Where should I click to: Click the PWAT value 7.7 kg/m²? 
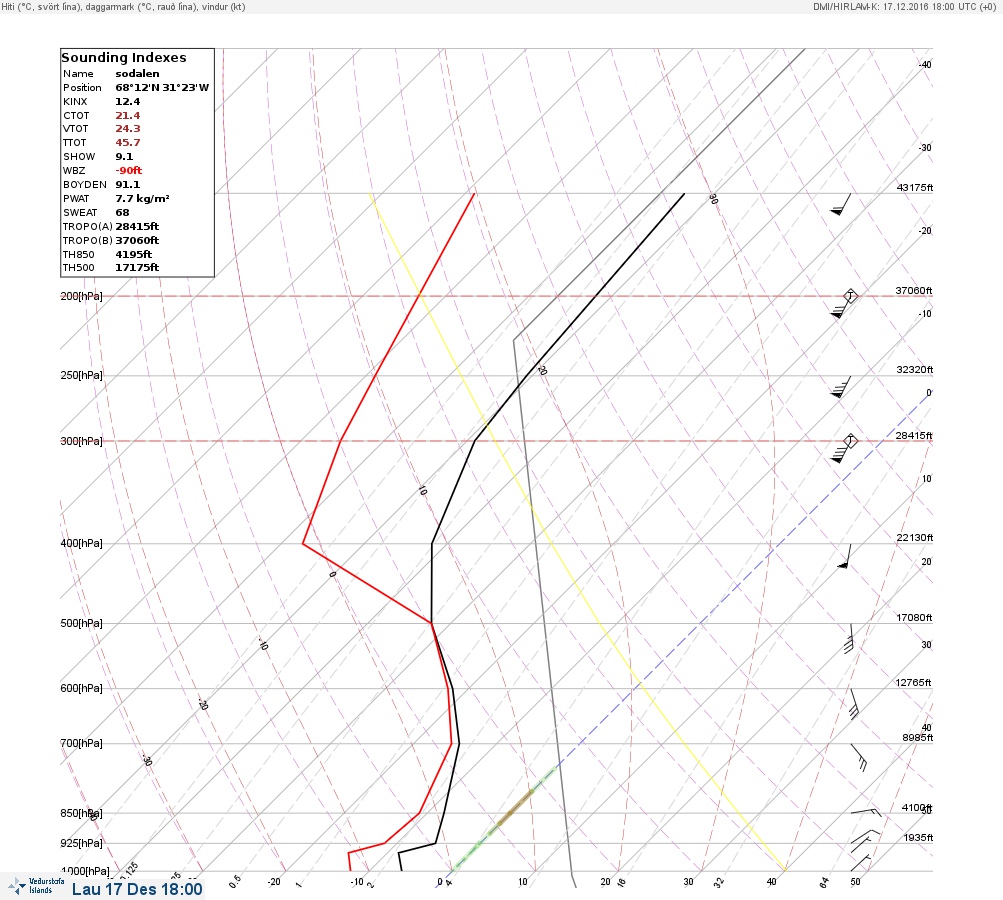click(143, 199)
